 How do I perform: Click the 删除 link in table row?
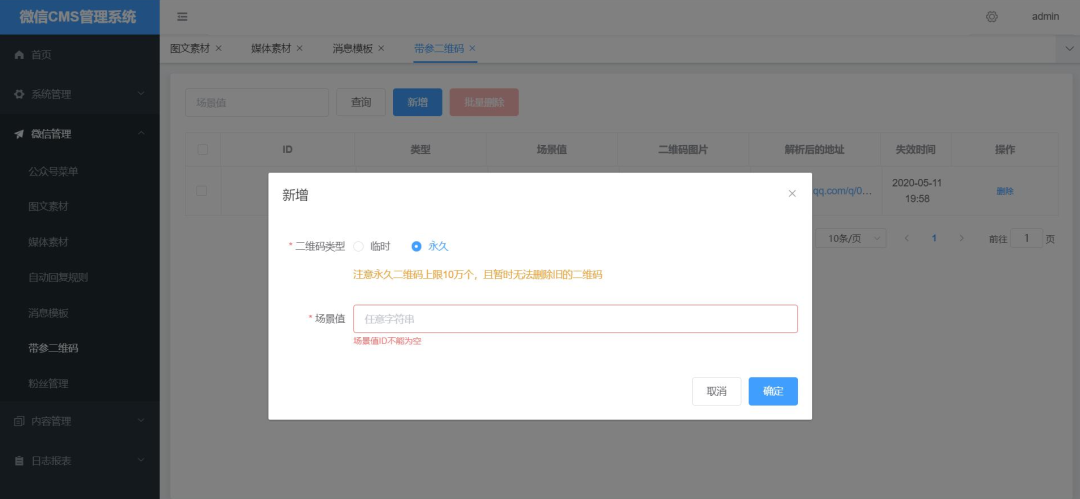click(x=1005, y=192)
